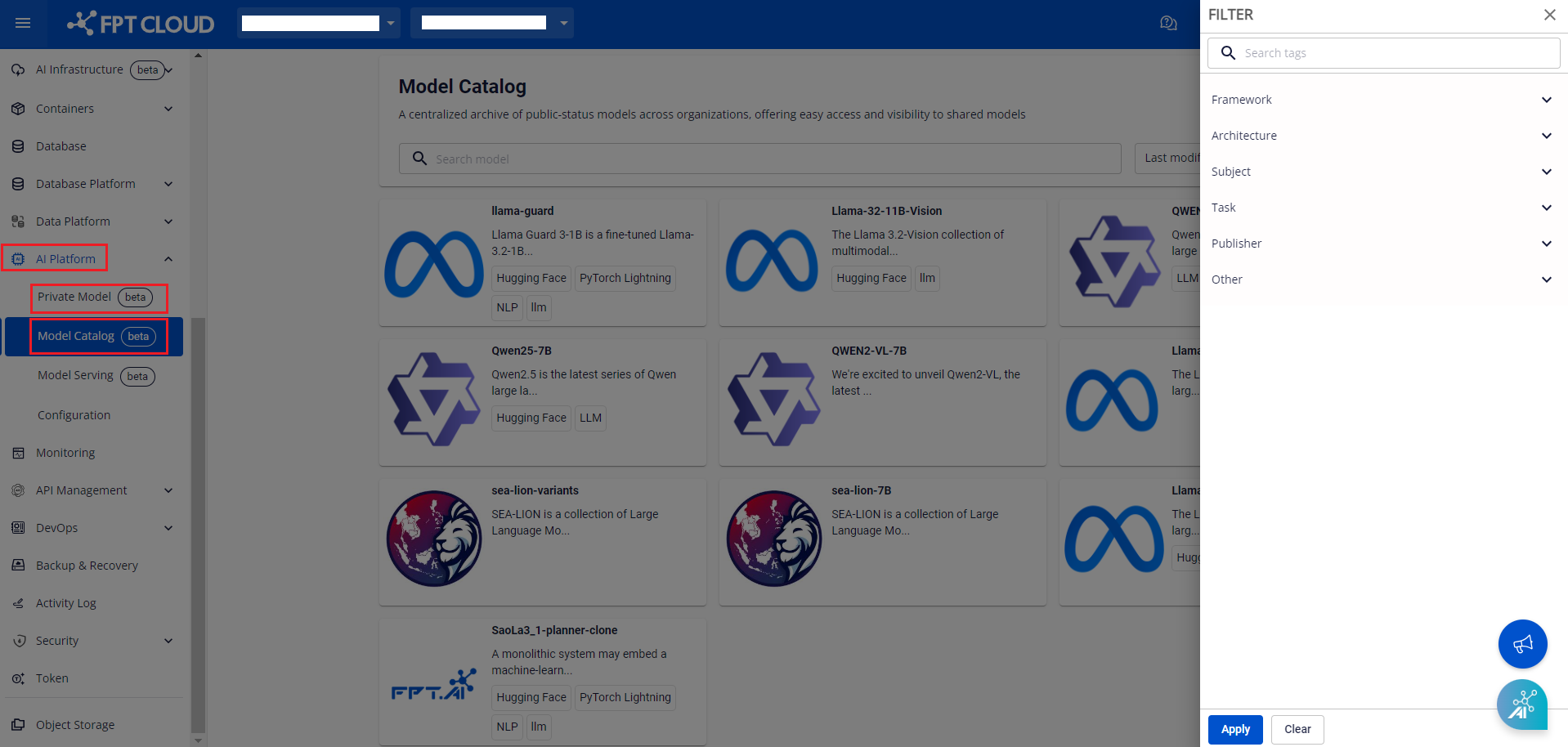Click the Qwen25-7B logo thumbnail
This screenshot has height=747, width=1568.
434,399
